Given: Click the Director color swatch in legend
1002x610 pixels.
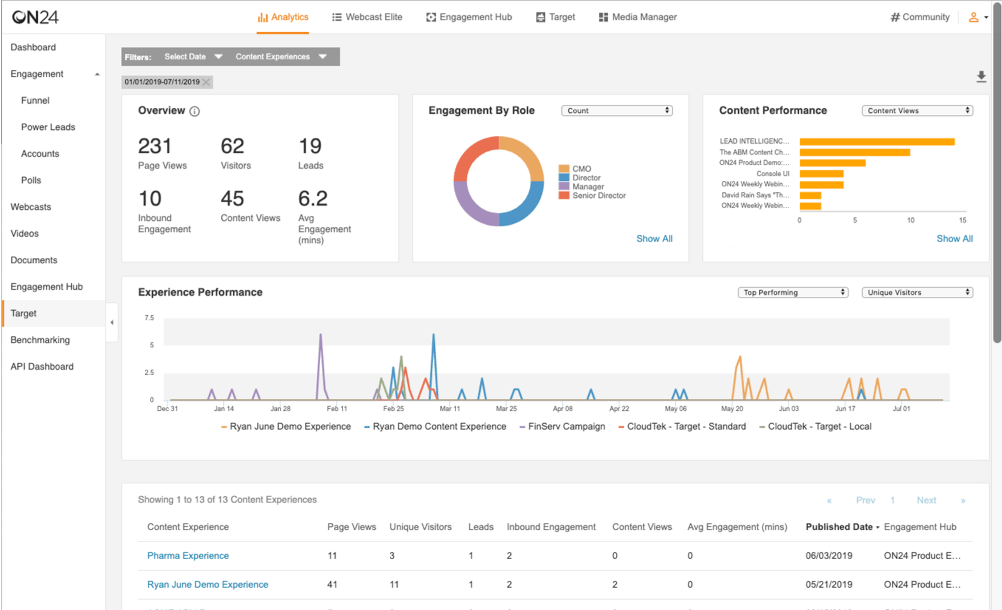Looking at the screenshot, I should pos(564,178).
